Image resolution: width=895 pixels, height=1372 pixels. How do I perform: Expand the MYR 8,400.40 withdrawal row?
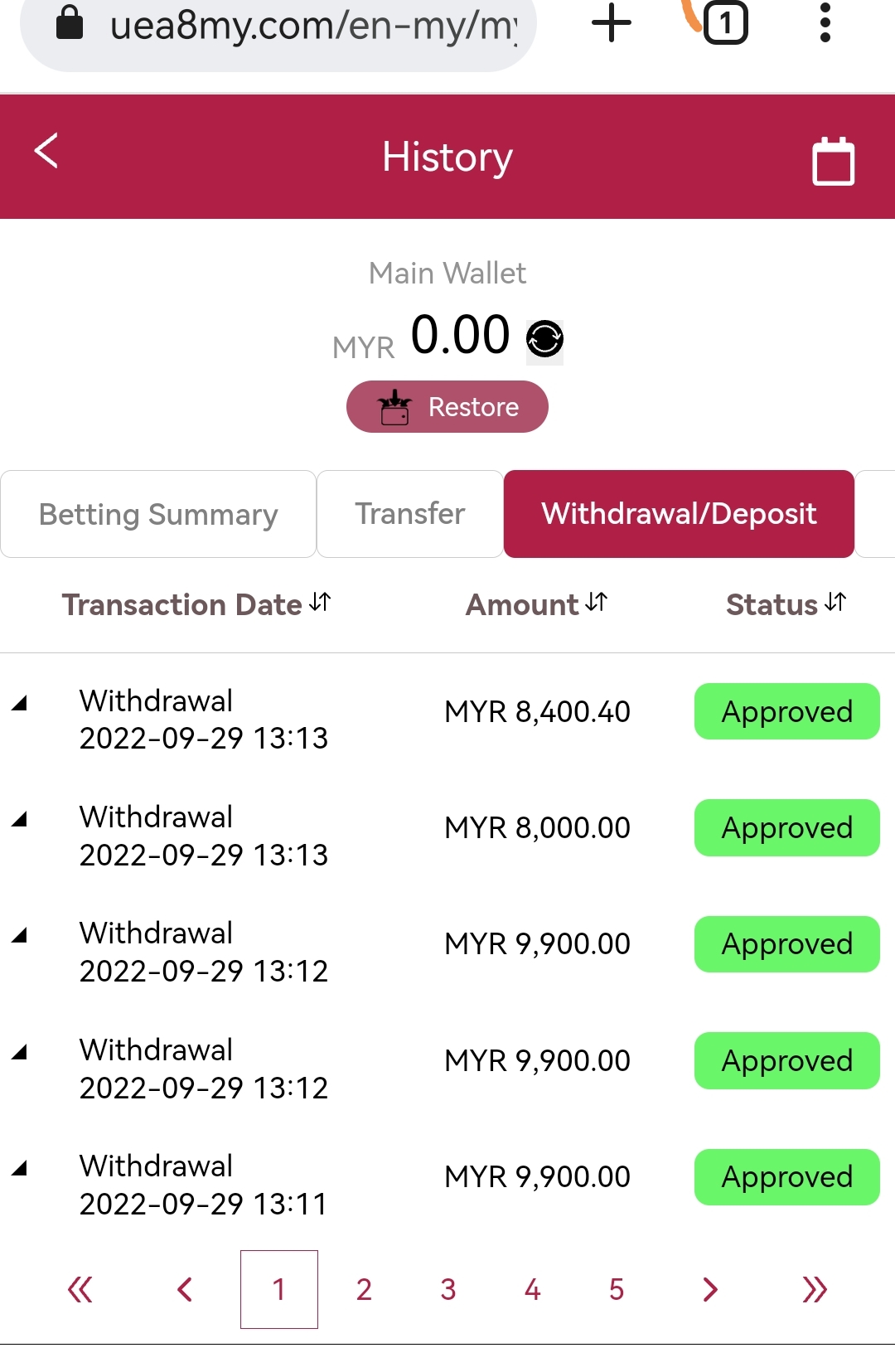point(20,704)
